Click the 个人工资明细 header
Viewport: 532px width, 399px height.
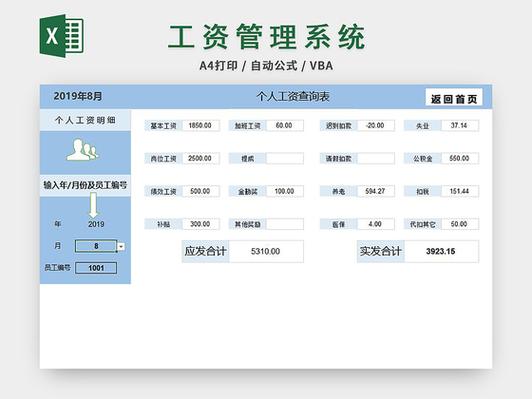tap(85, 120)
